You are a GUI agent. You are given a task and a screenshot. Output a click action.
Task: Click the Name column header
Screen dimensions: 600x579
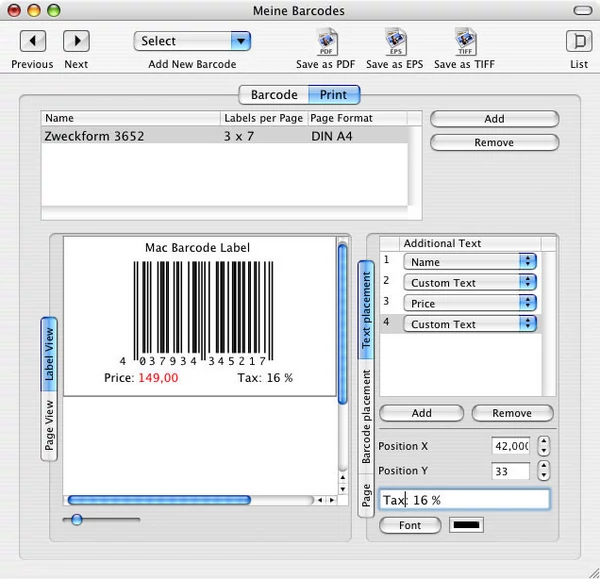pyautogui.click(x=131, y=118)
